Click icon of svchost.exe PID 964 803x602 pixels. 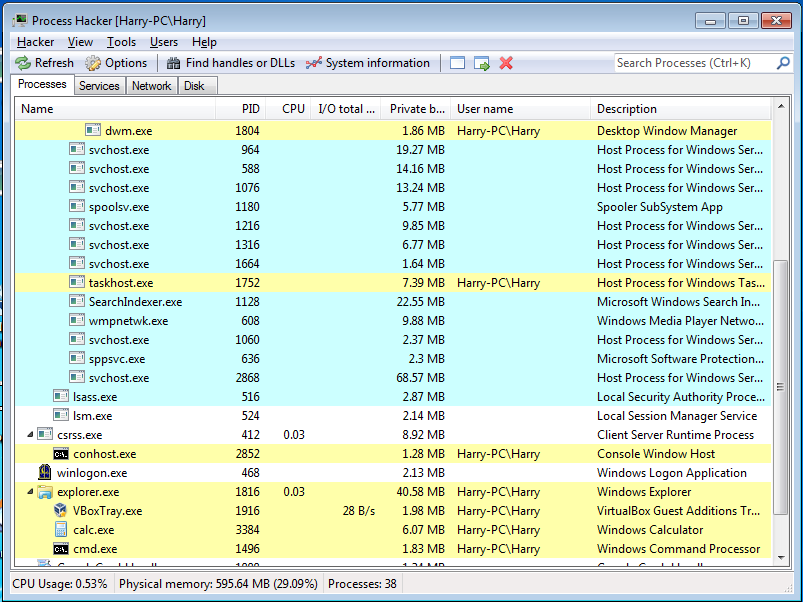77,149
